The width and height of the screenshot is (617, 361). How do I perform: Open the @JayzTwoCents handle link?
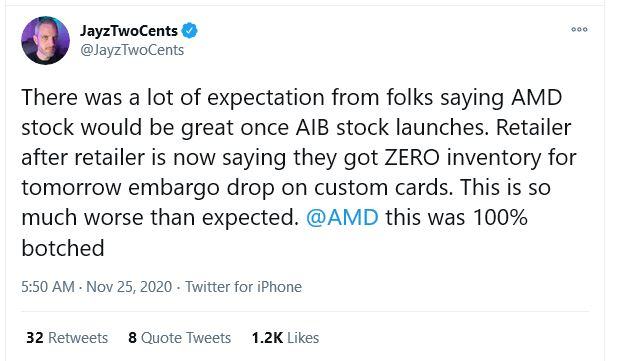point(132,50)
